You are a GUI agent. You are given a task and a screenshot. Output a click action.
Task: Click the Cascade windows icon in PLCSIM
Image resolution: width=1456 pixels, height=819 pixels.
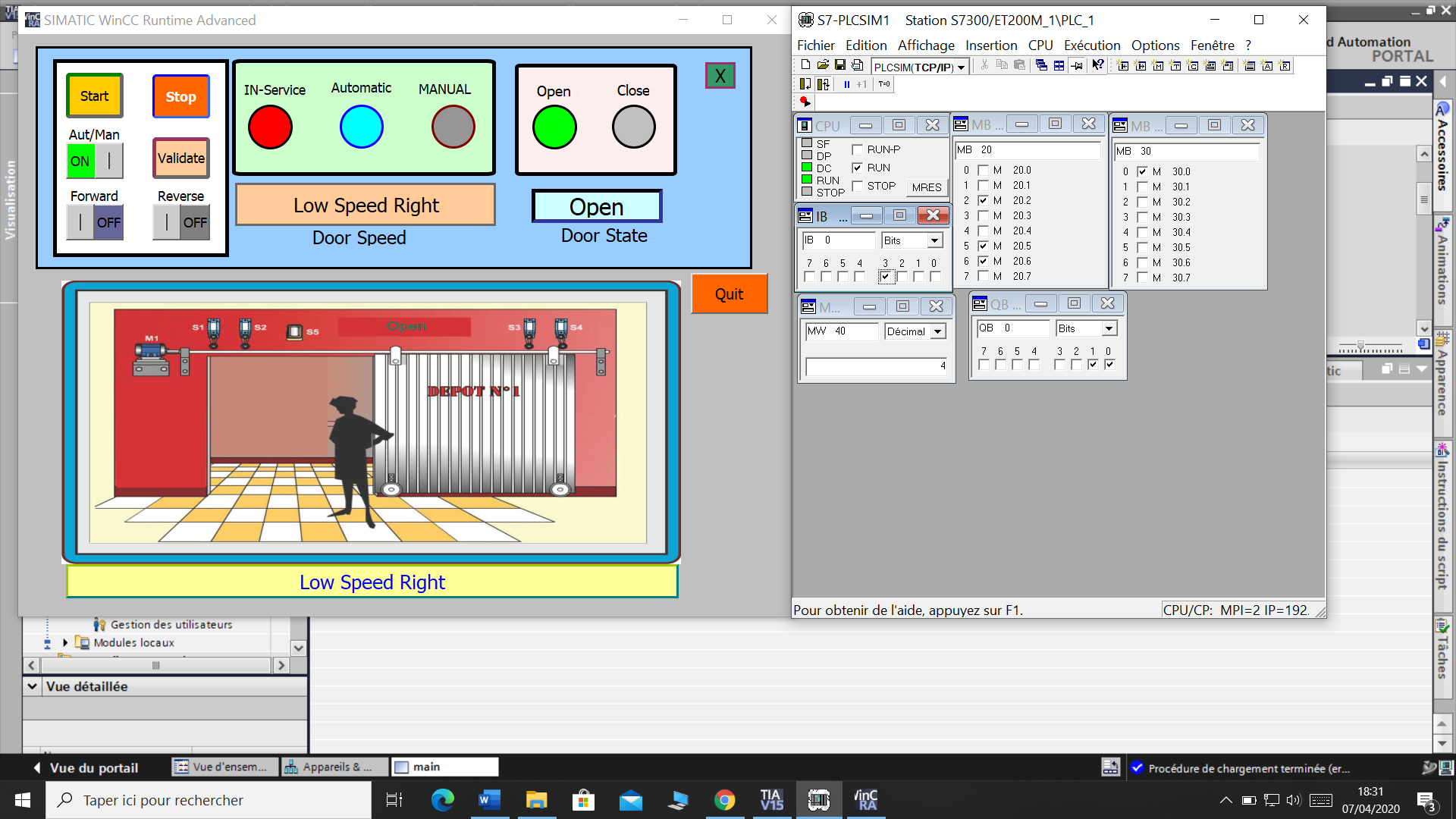coord(1041,65)
